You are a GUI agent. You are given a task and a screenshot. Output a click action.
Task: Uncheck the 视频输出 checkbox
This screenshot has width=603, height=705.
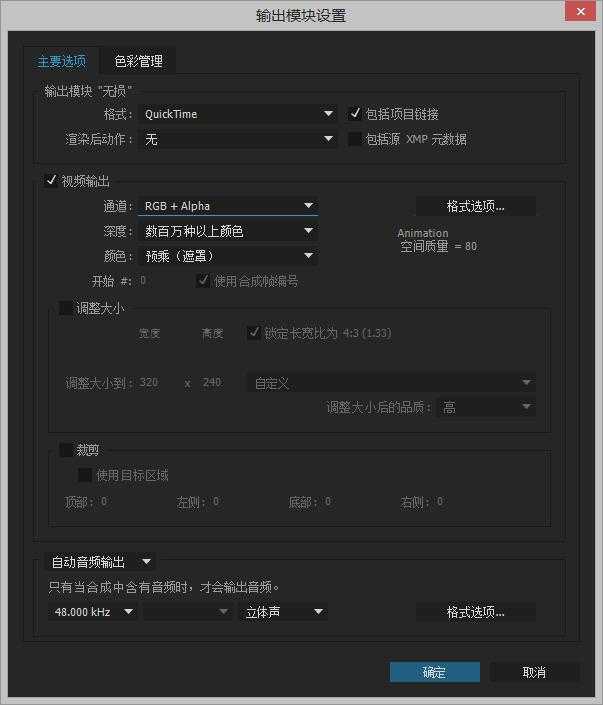coord(51,181)
